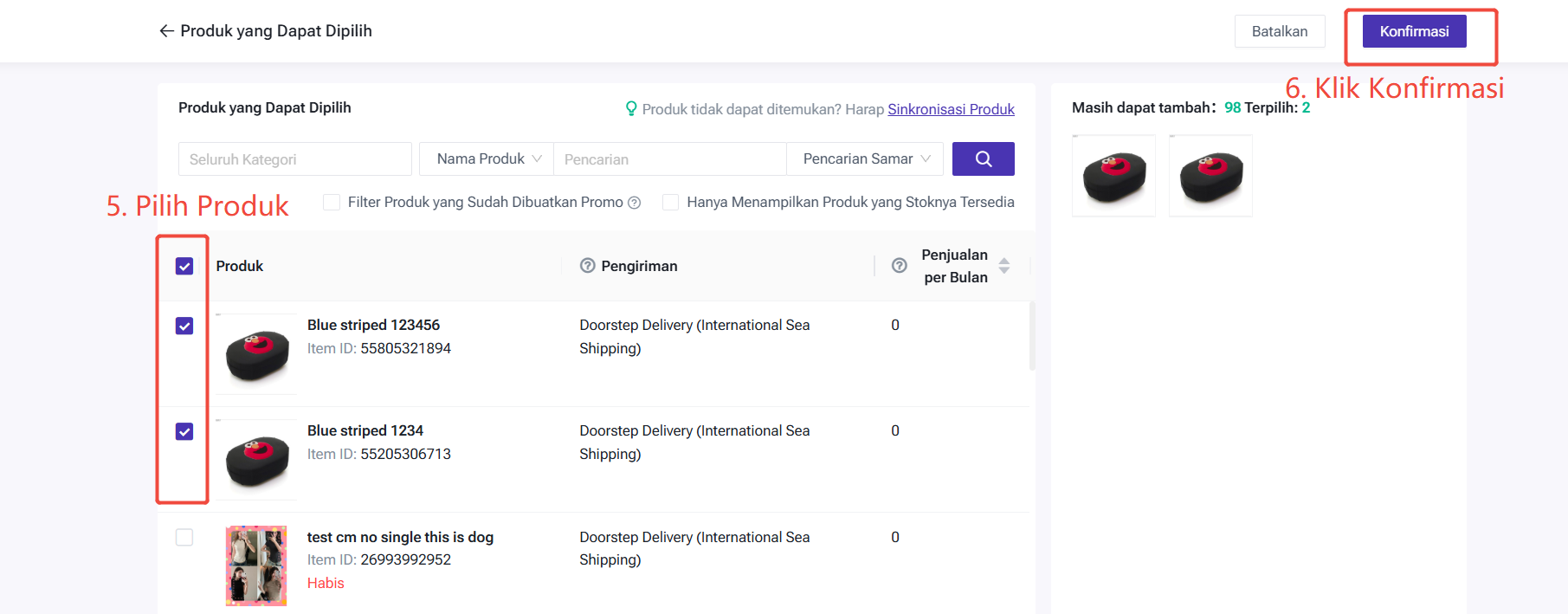Open the Nama Produk dropdown

pos(487,159)
